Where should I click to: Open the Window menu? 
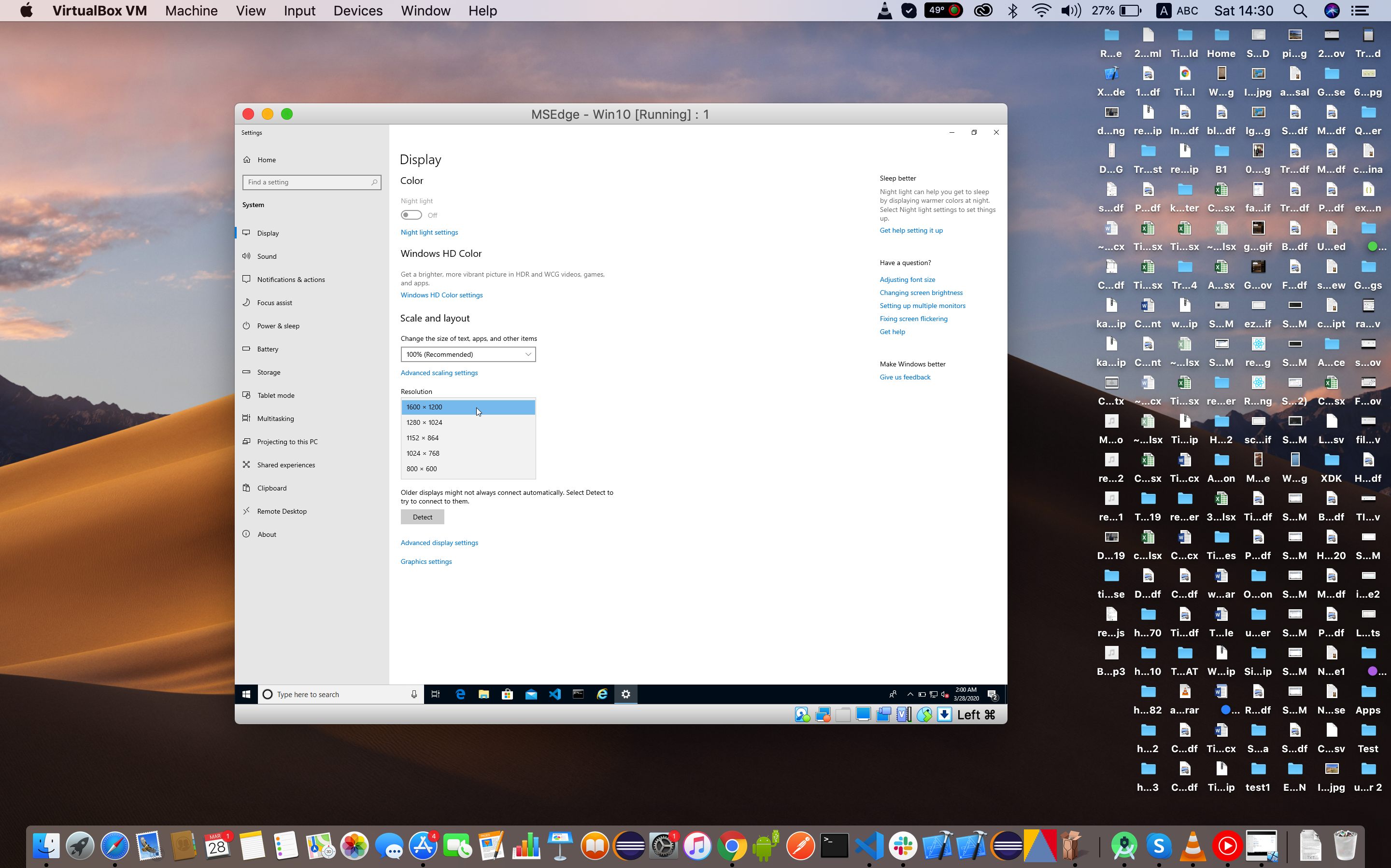pyautogui.click(x=426, y=10)
